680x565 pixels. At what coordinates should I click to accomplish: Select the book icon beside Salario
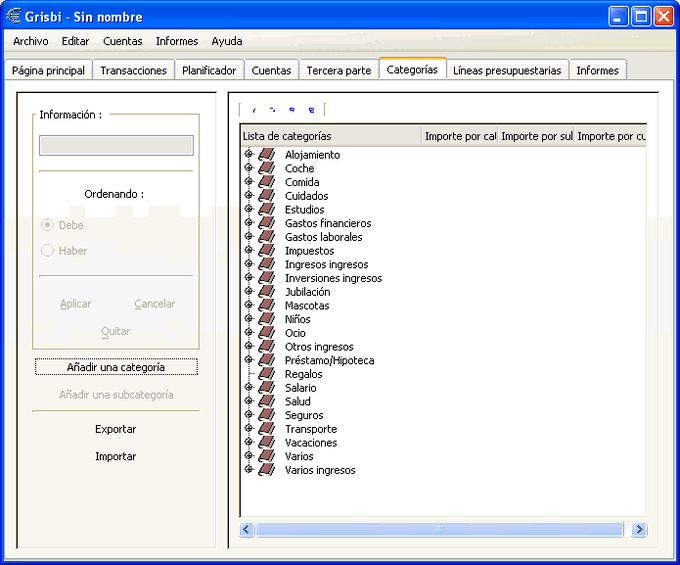(x=267, y=388)
